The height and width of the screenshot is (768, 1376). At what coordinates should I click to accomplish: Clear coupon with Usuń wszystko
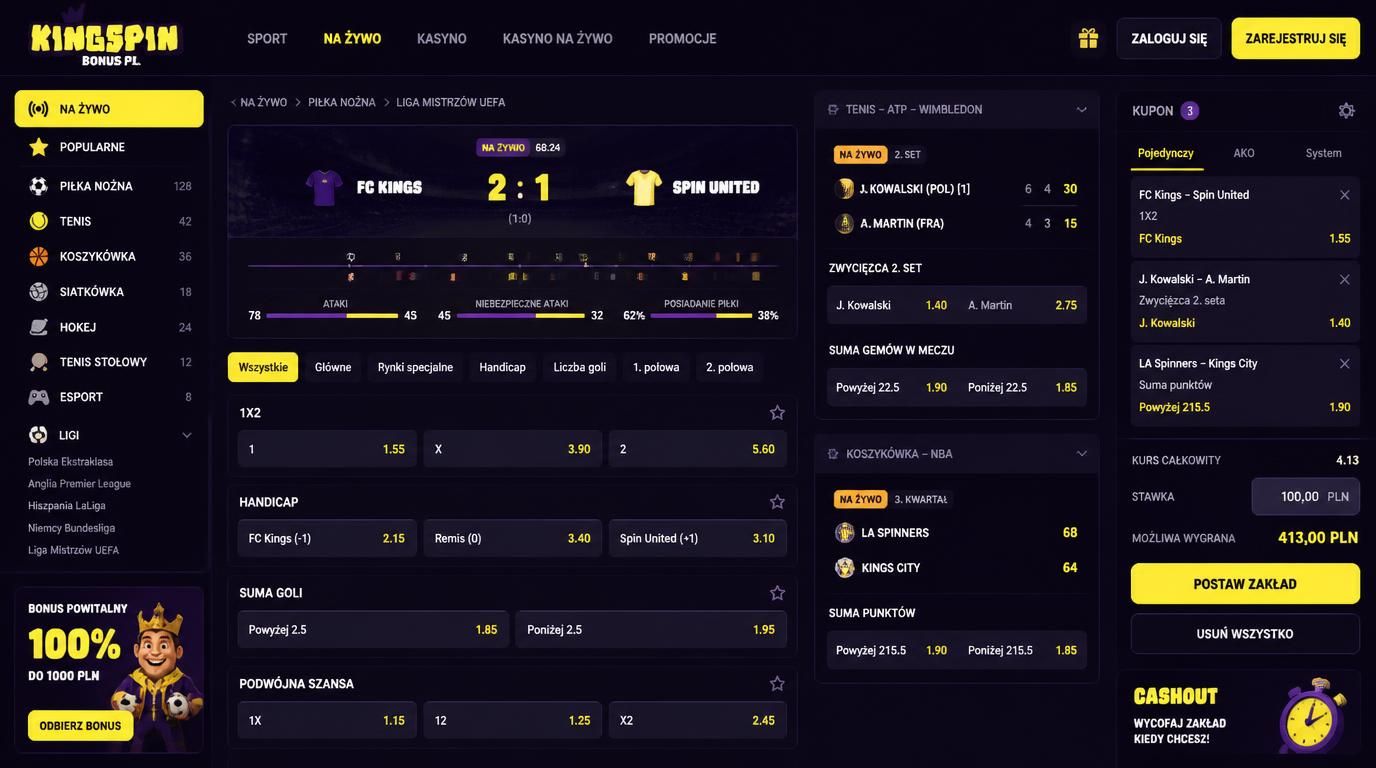[1245, 634]
